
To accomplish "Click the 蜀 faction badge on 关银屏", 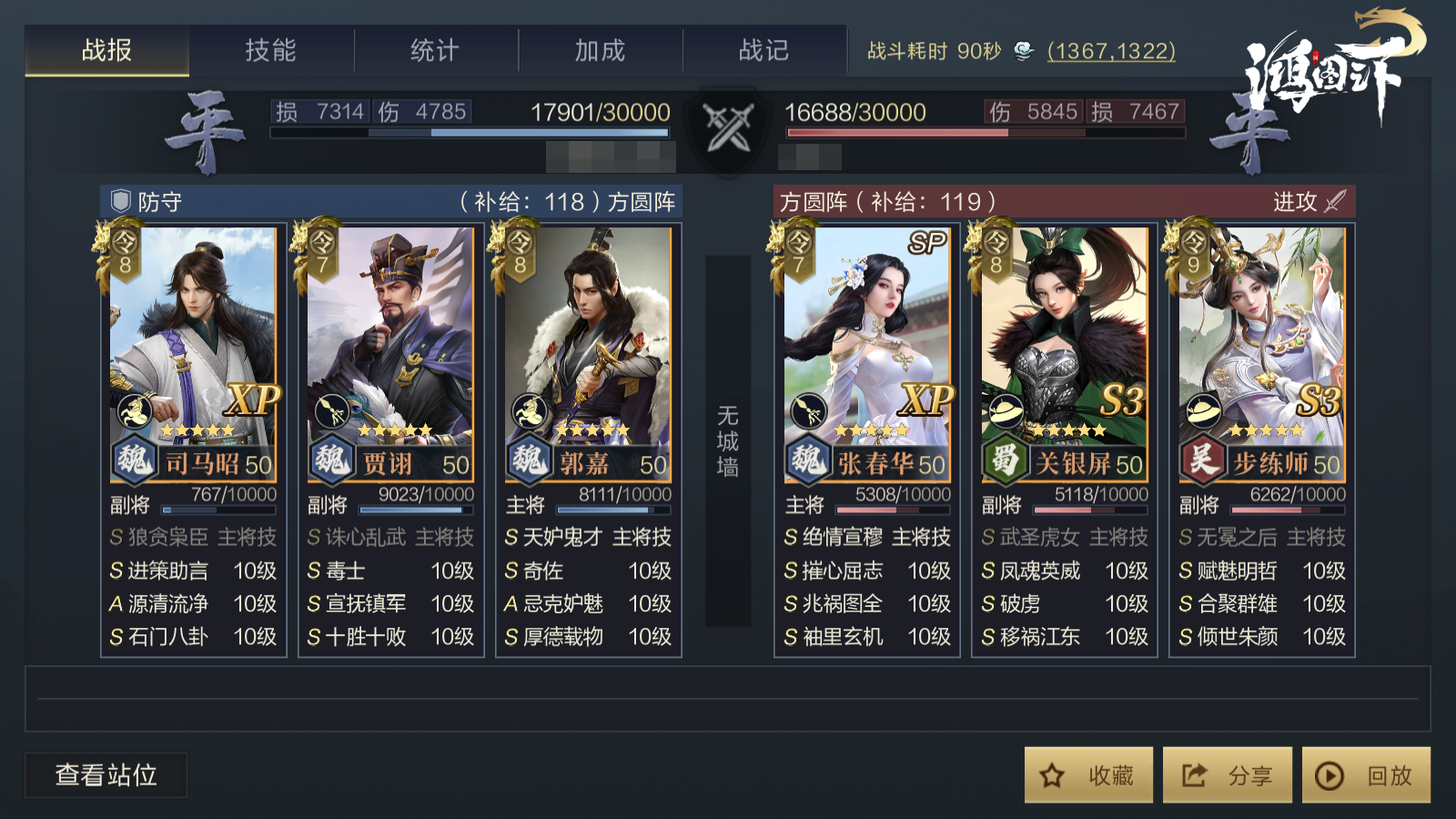I will 1005,459.
